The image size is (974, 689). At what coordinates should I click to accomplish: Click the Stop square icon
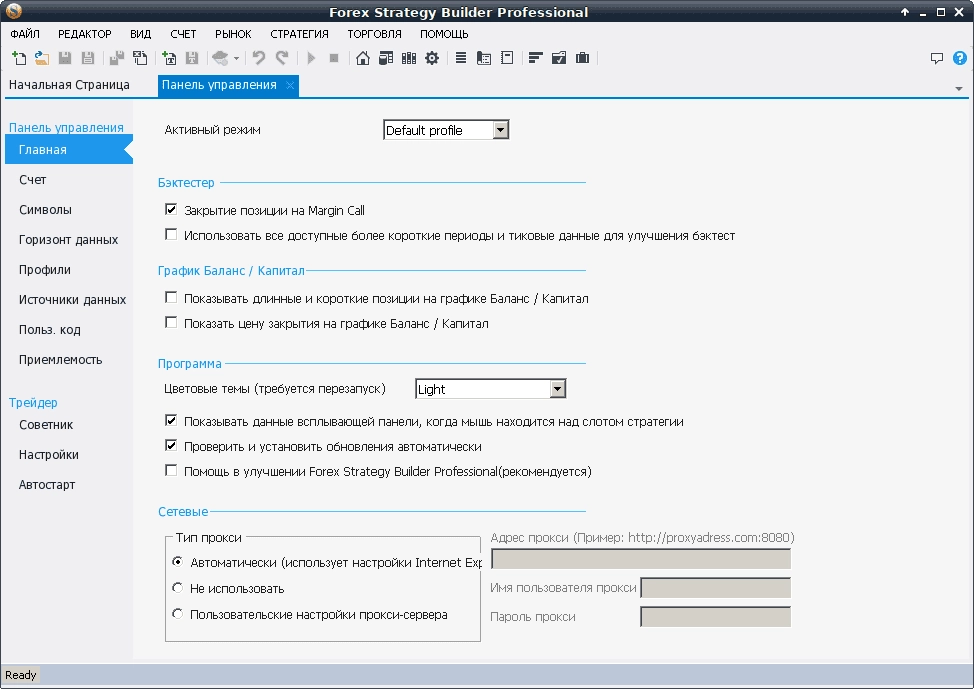coord(334,58)
